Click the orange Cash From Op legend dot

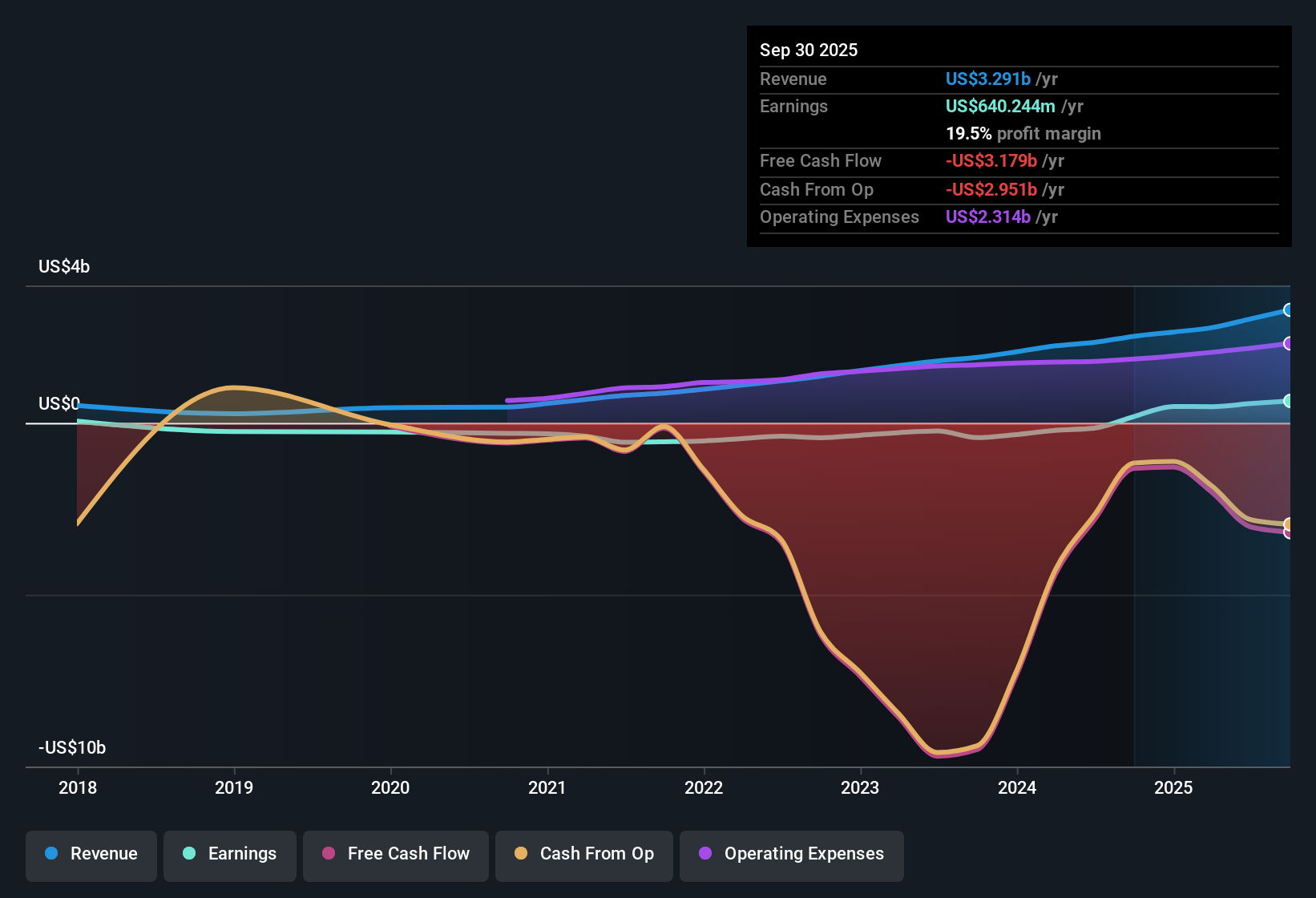[520, 854]
